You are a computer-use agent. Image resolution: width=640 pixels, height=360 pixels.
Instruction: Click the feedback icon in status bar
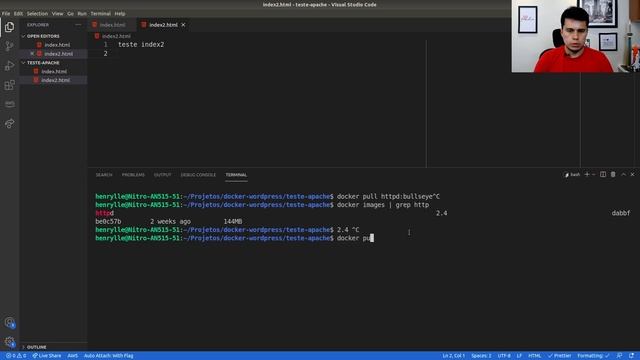(x=619, y=356)
